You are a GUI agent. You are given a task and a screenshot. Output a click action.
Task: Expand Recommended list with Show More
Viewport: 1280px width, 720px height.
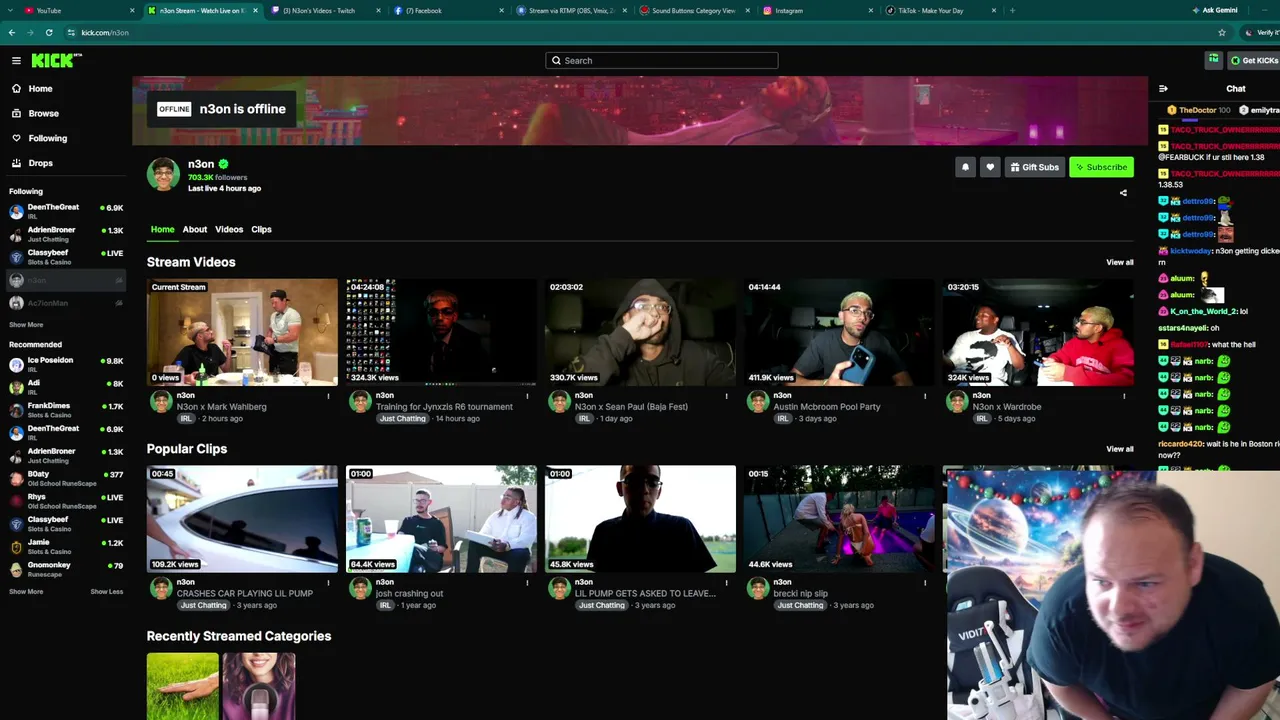point(26,592)
